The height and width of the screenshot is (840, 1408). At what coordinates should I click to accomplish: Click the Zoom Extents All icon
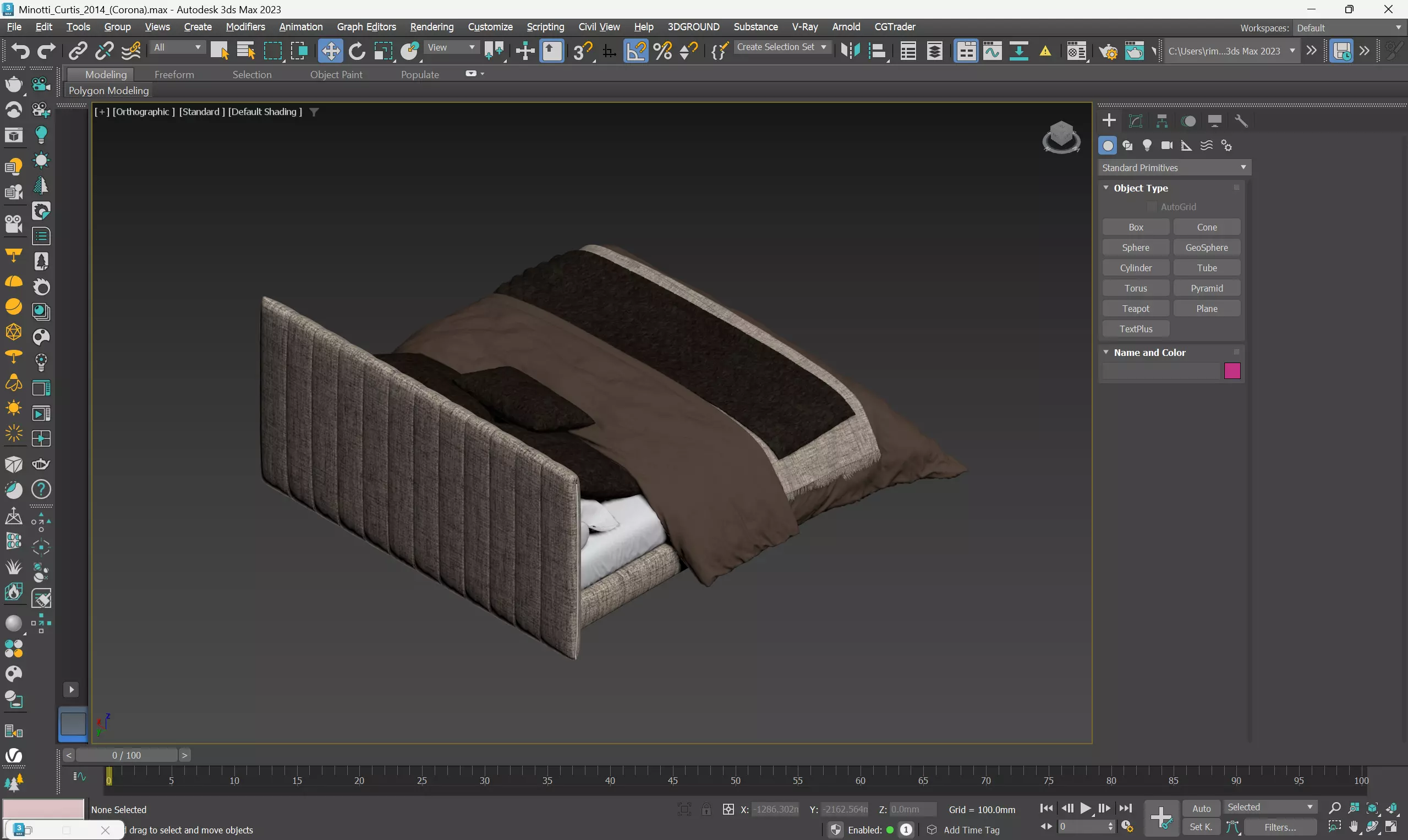tap(1393, 808)
